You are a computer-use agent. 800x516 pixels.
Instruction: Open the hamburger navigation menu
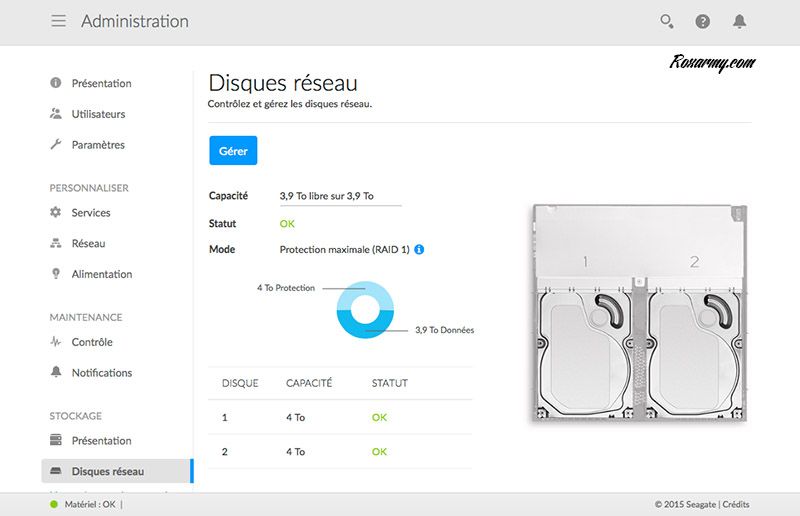[59, 21]
